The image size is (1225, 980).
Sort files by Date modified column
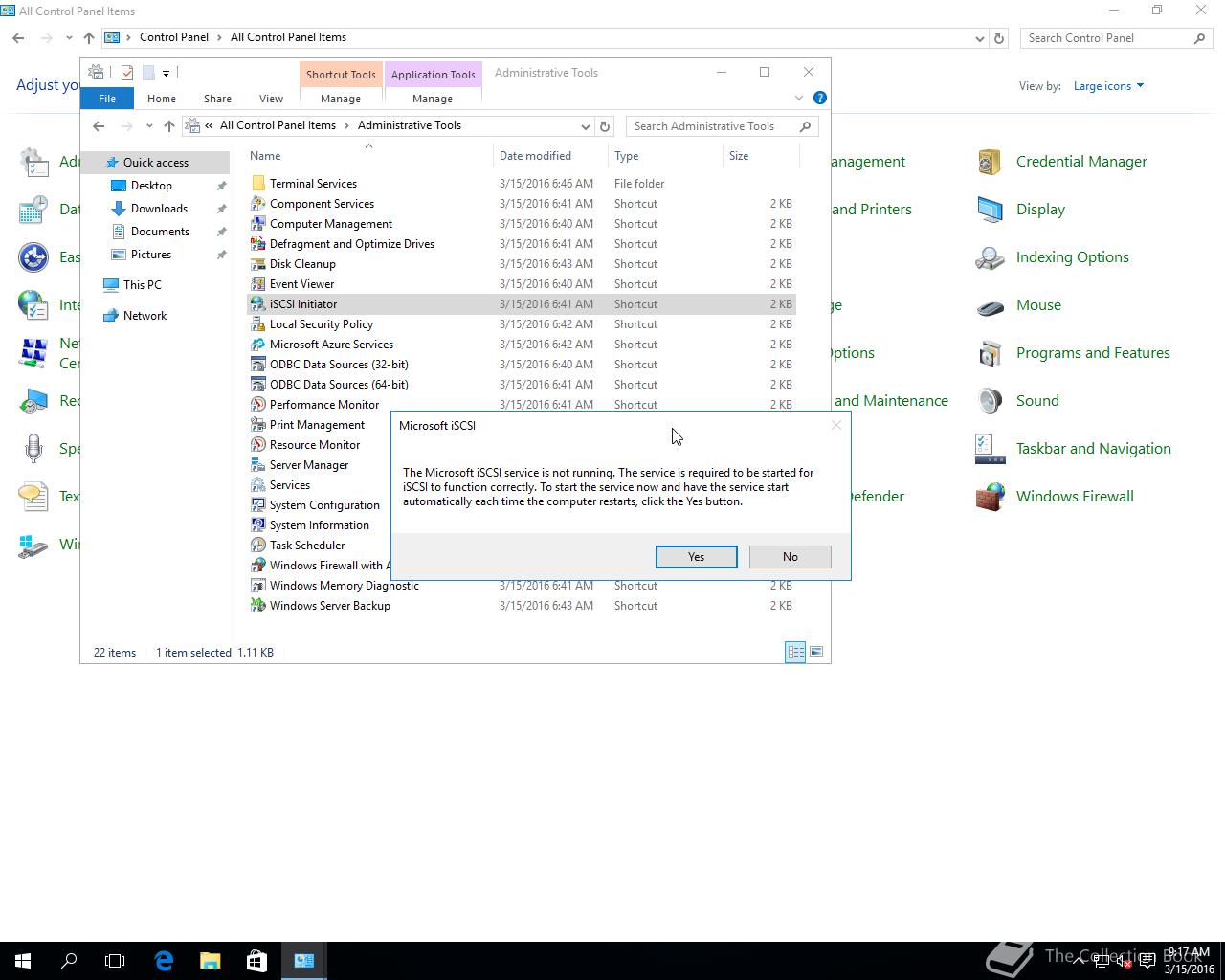point(550,156)
